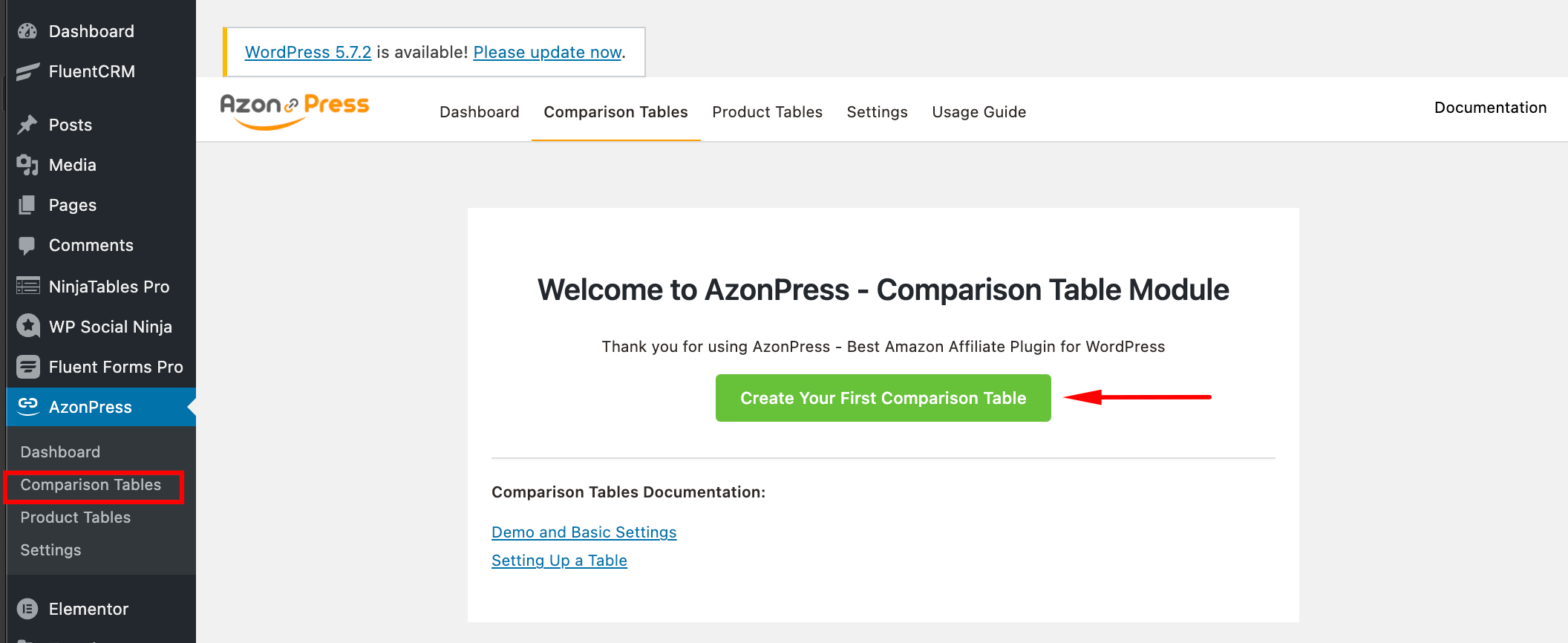Click the Media library icon

point(27,165)
